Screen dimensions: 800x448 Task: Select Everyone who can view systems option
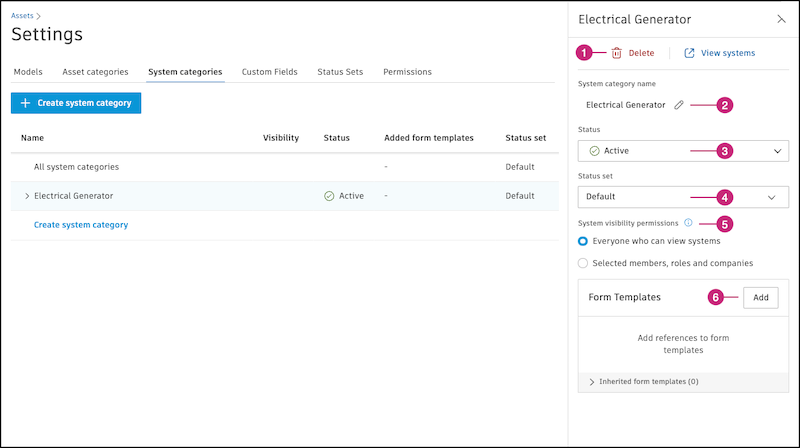pos(583,241)
